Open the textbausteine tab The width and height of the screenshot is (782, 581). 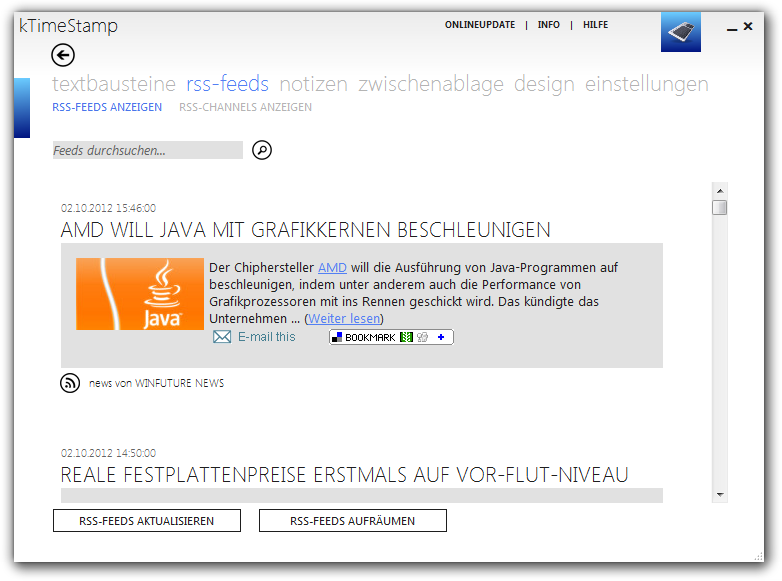(114, 84)
